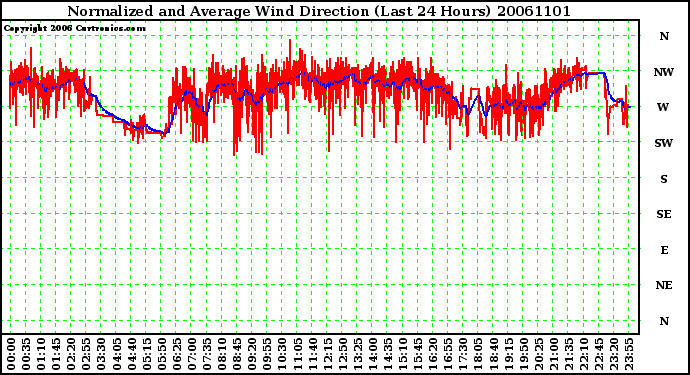Click the 03:30 time axis label
Viewport: 690px width, 375px height.
101,355
